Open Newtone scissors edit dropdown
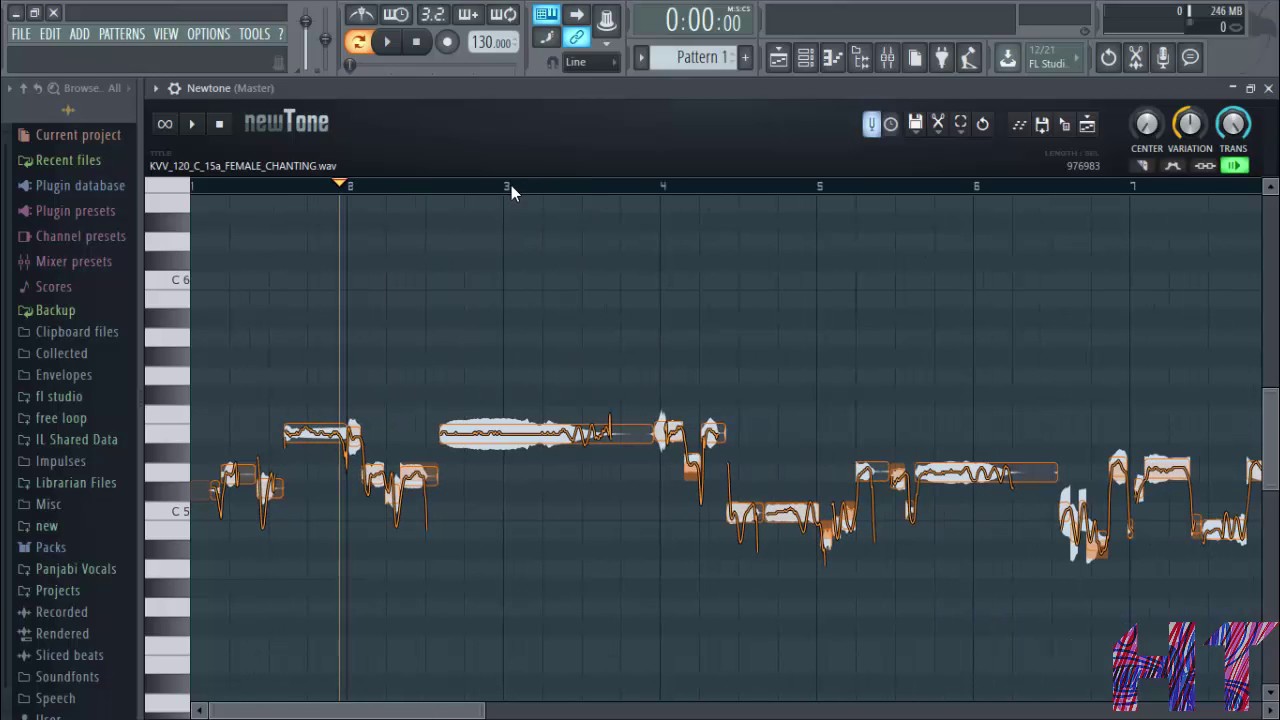1280x720 pixels. [938, 124]
